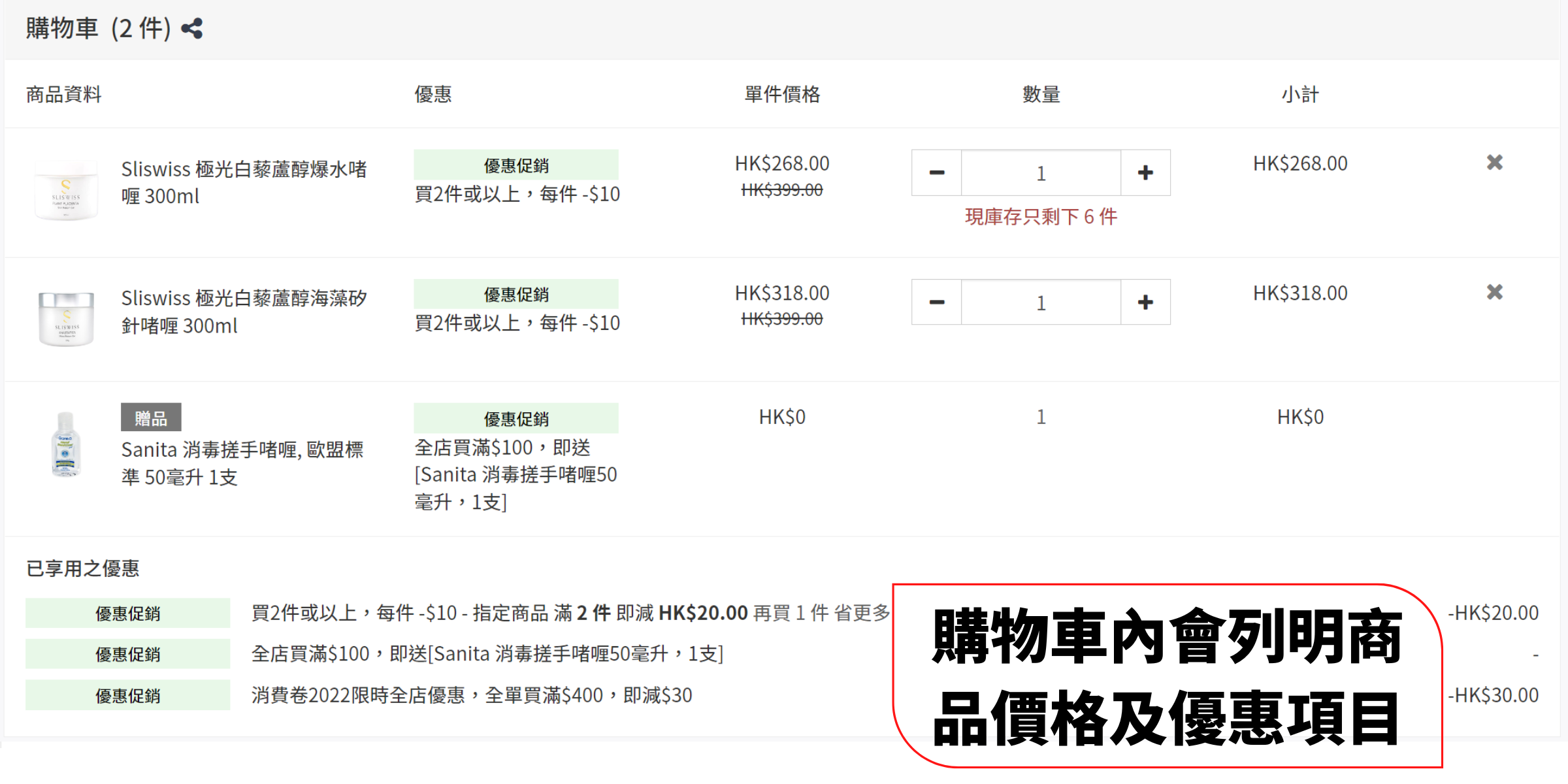Click the 消費卷2022 優惠促銷 badge in applied offers
The height and width of the screenshot is (784, 1568).
(127, 695)
